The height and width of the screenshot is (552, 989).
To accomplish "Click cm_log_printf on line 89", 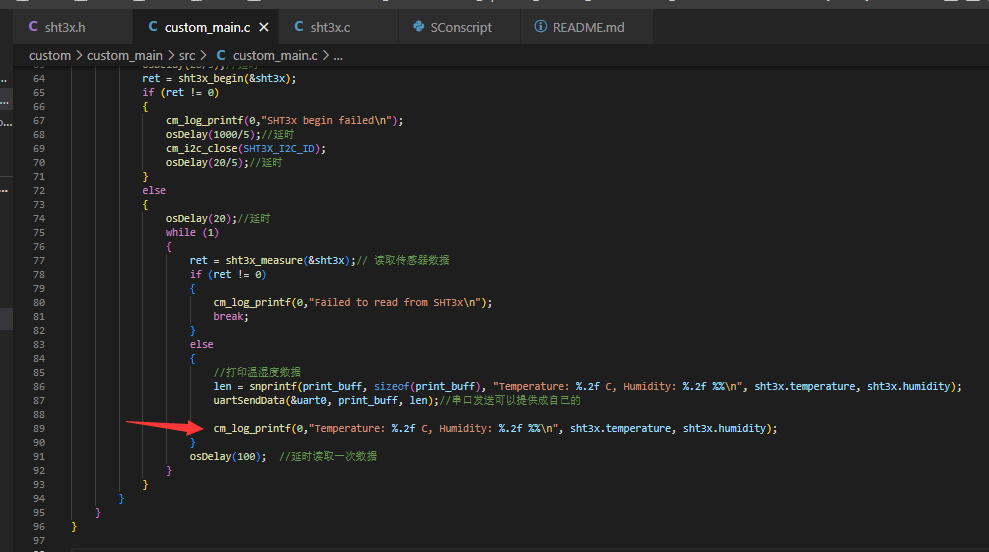I will [252, 428].
